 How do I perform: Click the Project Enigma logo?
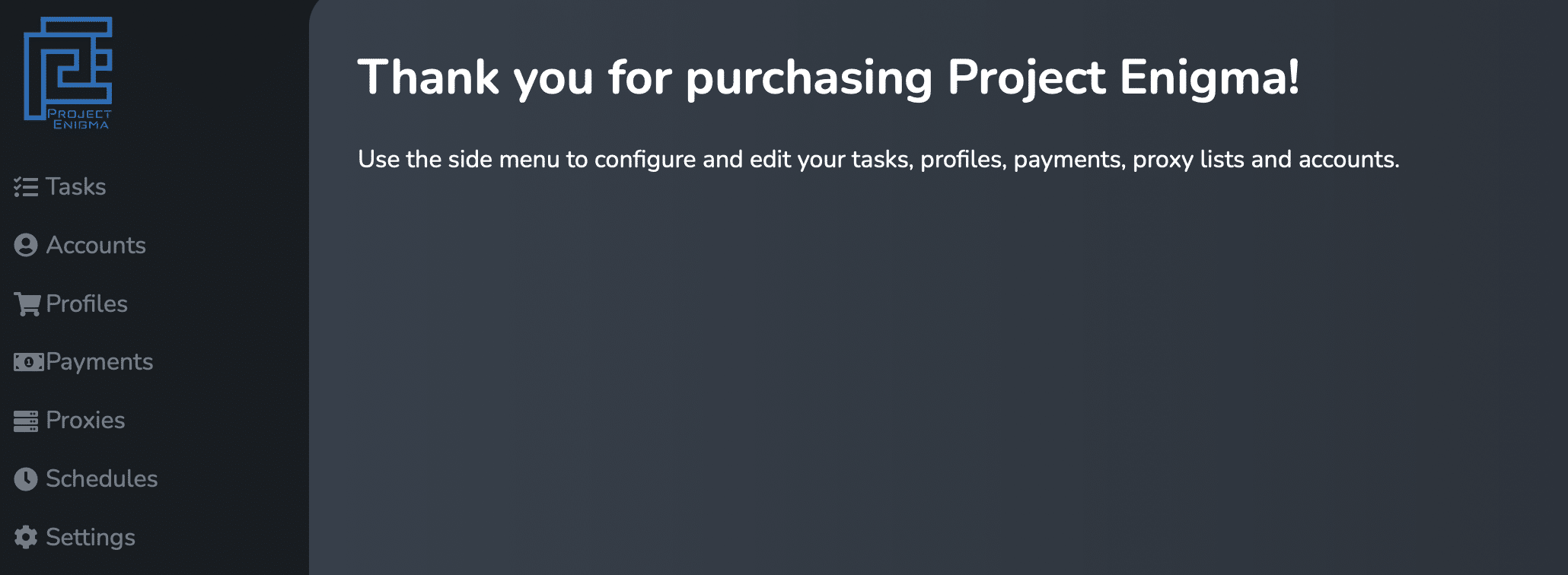click(69, 73)
